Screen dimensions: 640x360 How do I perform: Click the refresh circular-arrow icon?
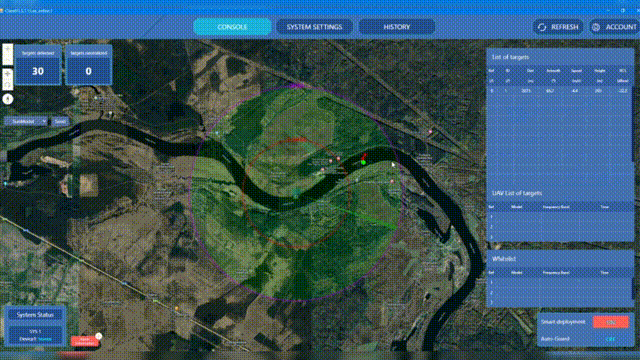[x=542, y=27]
